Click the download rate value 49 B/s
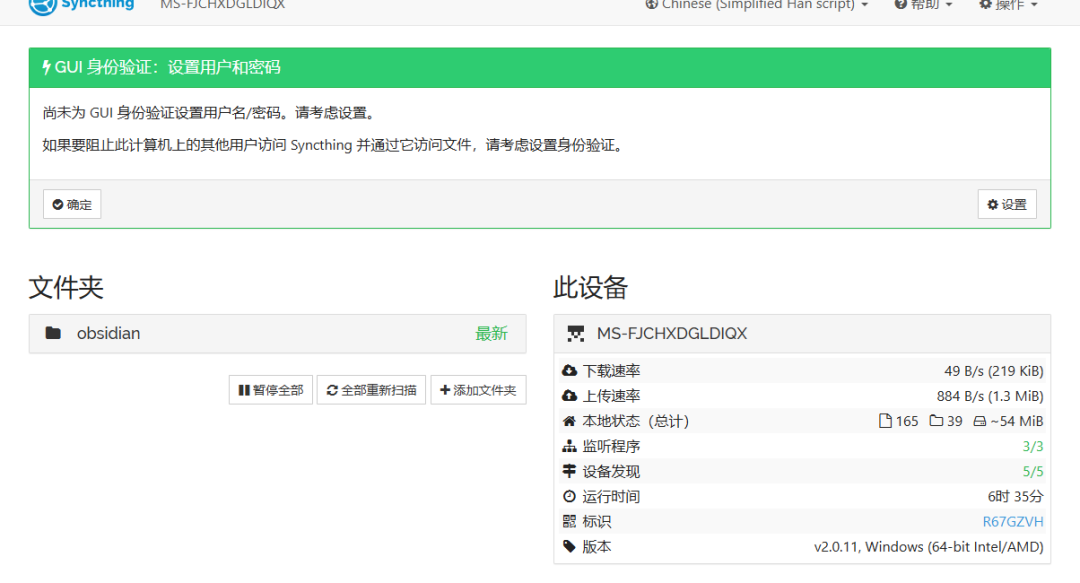Image resolution: width=1080 pixels, height=583 pixels. (x=993, y=371)
